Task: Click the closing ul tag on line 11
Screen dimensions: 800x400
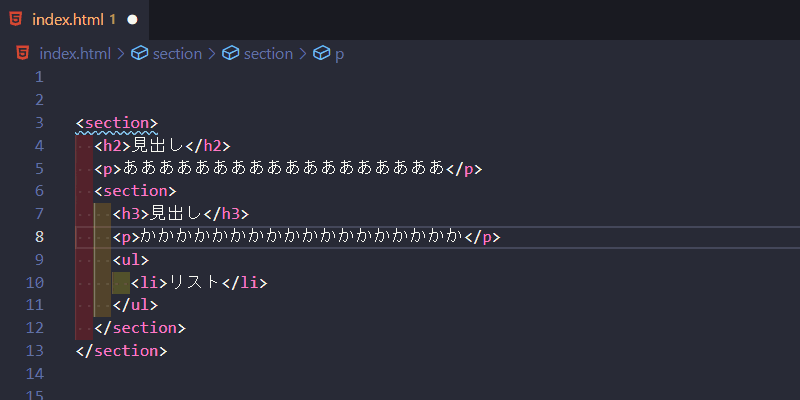Action: [135, 305]
